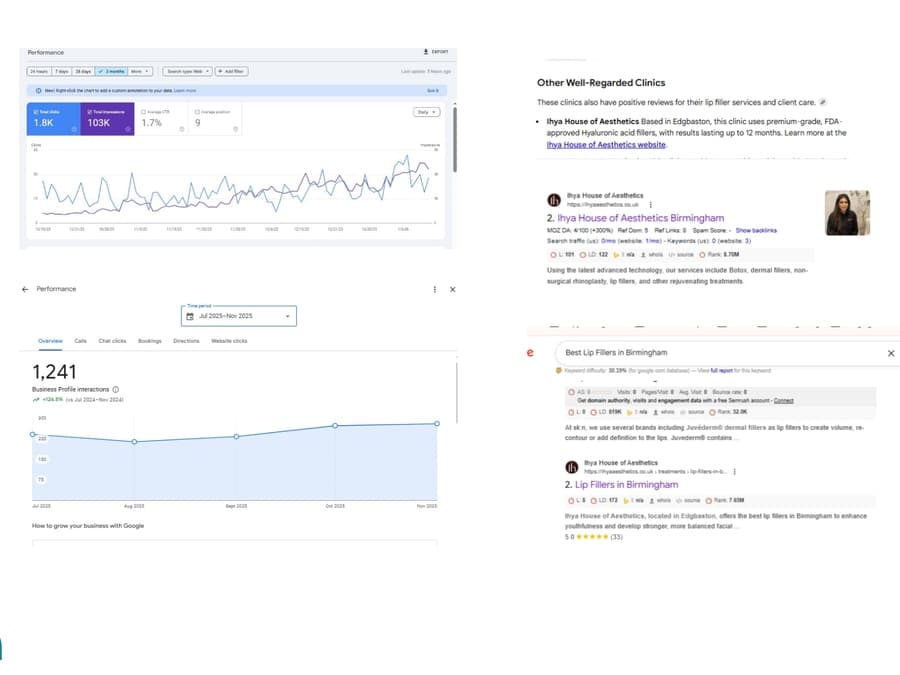
Task: Uncheck the Total clicks metric checkbox
Action: click(x=36, y=112)
